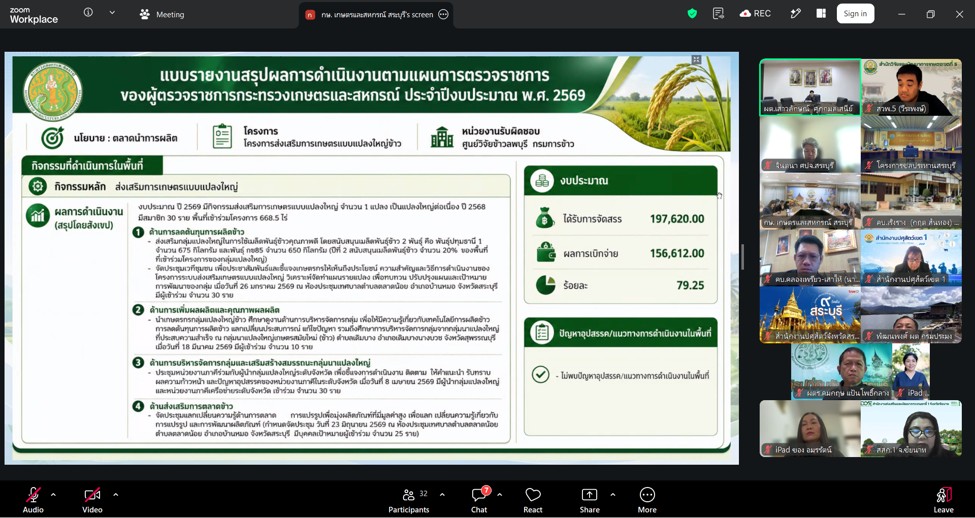Select the iPad ของ อมรรัตน์ video thumbnail

coord(810,428)
